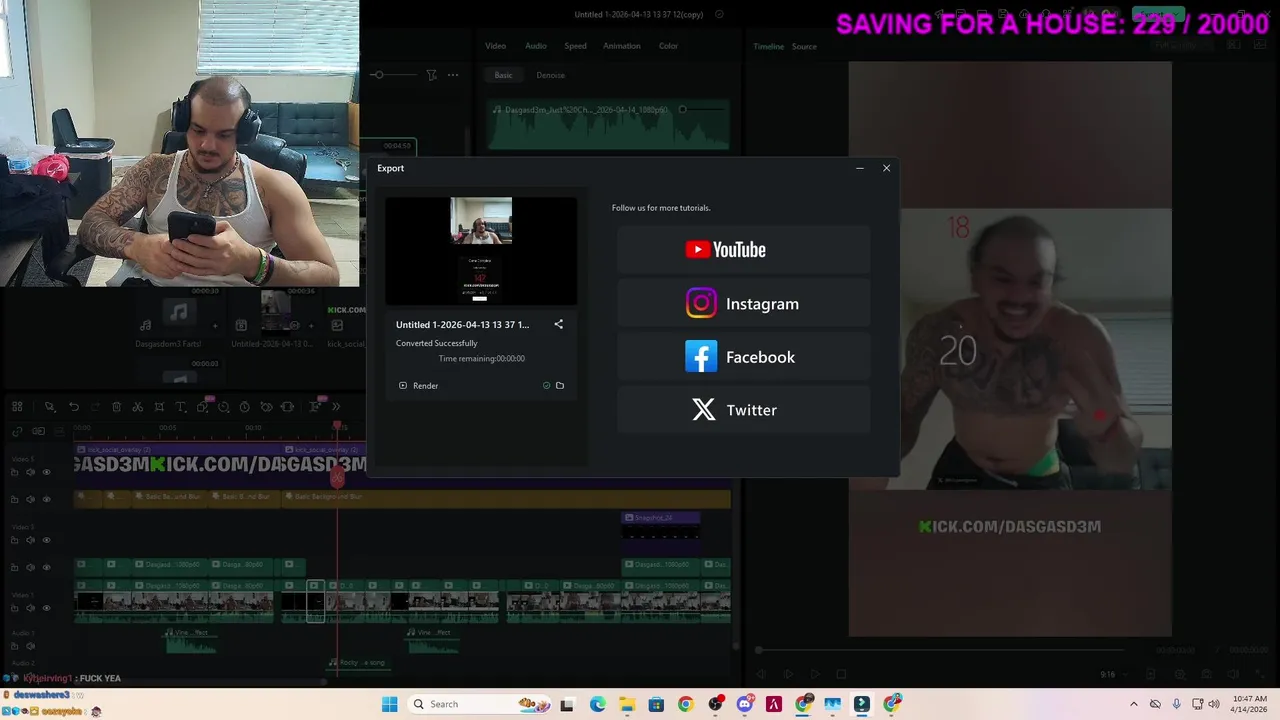Open the exported file's folder location

560,385
